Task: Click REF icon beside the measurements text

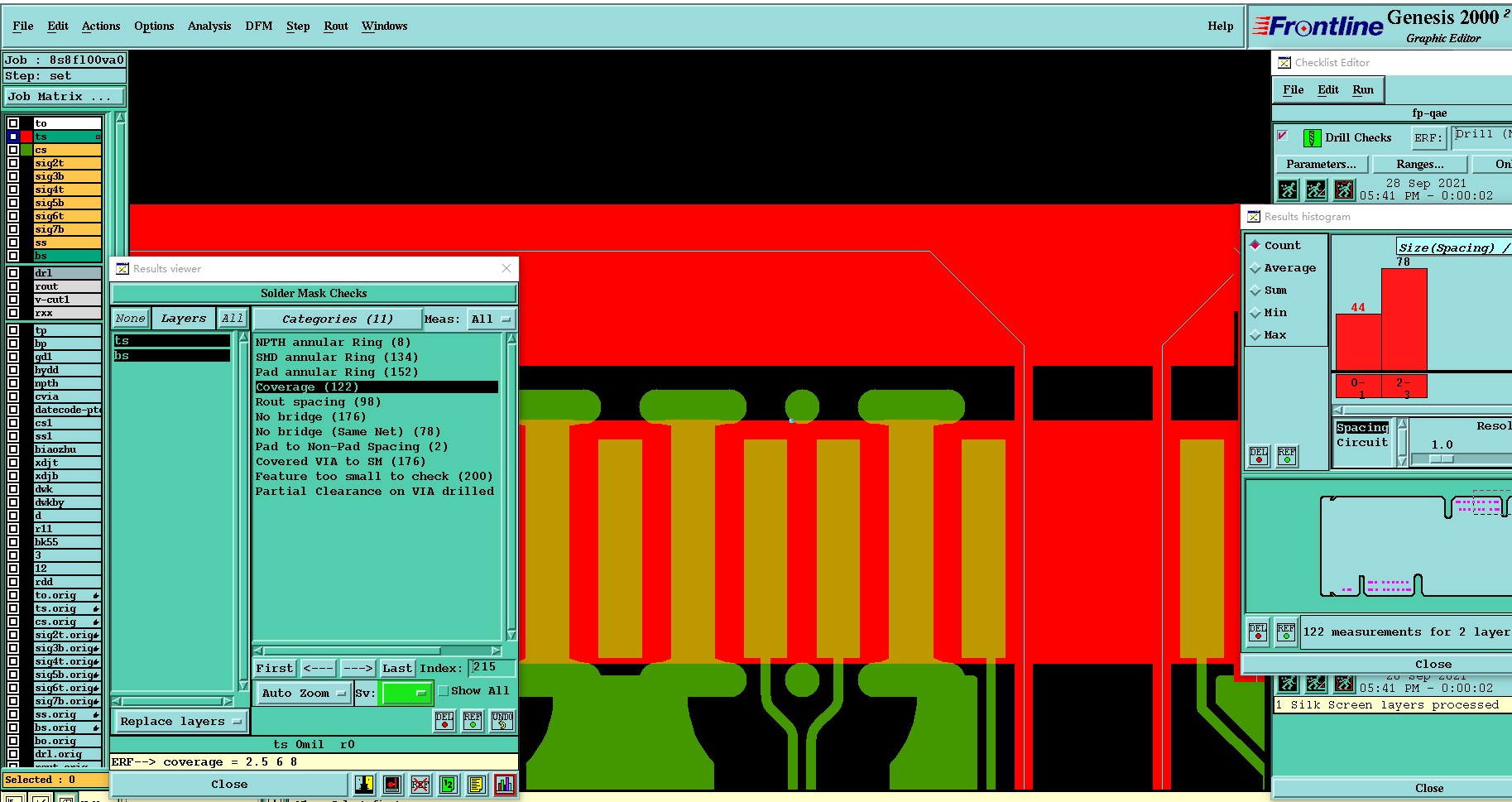Action: click(1286, 632)
